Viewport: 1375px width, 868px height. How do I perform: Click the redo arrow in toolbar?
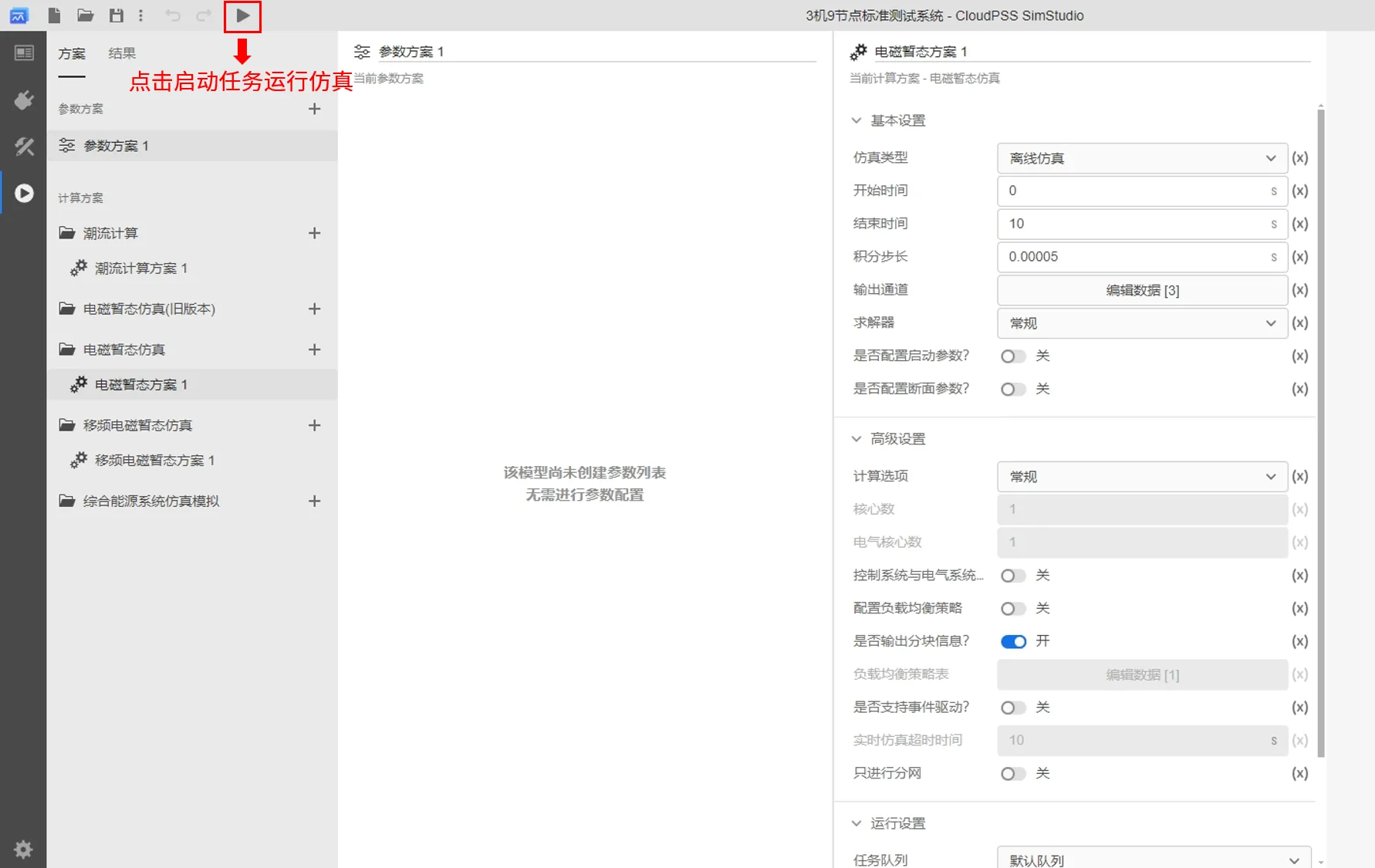coord(204,15)
